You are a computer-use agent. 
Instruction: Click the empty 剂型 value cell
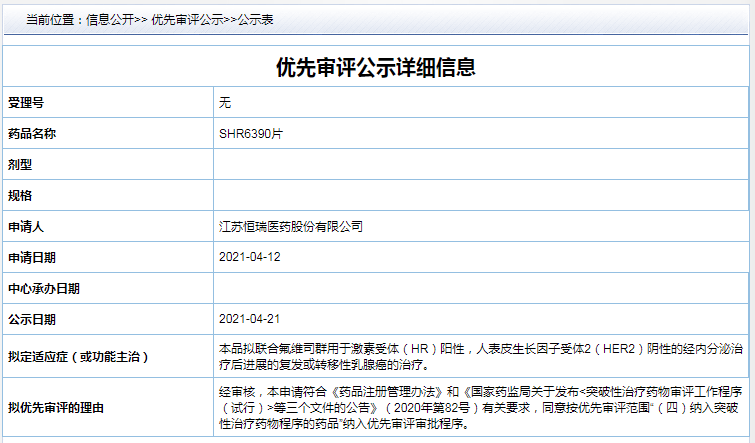coord(481,164)
